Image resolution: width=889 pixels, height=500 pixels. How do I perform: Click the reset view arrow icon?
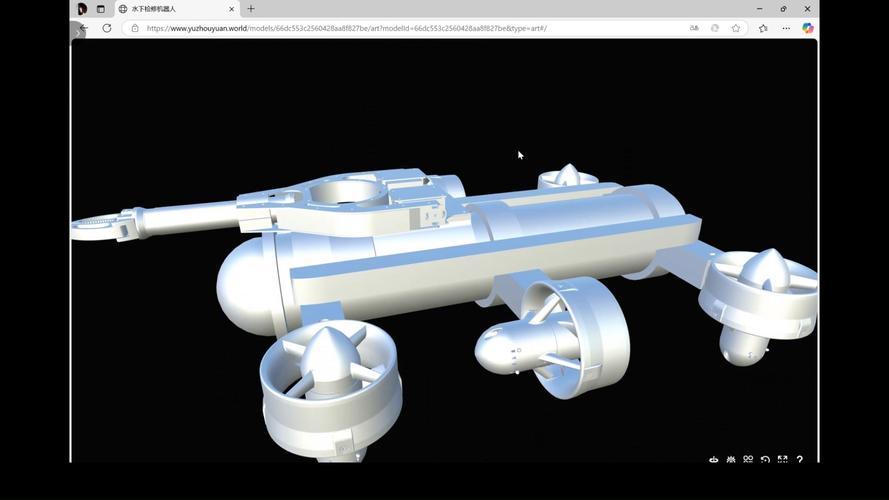(x=765, y=460)
